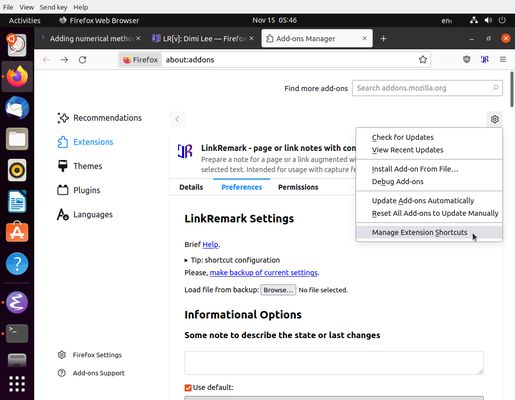This screenshot has height=400, width=515.
Task: Select Update Add-ons Automatically
Action: [x=429, y=201]
